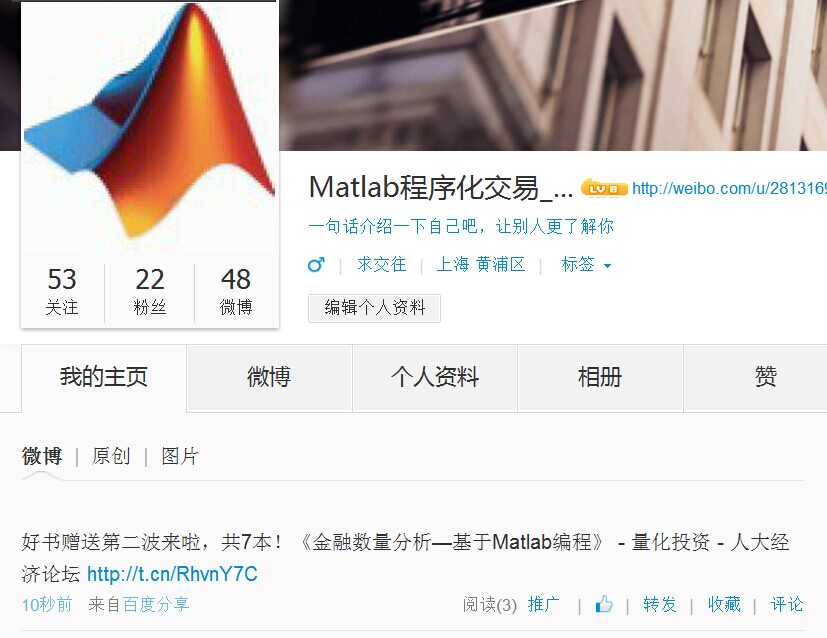
Task: Open the 赞 likes tab
Action: 765,378
